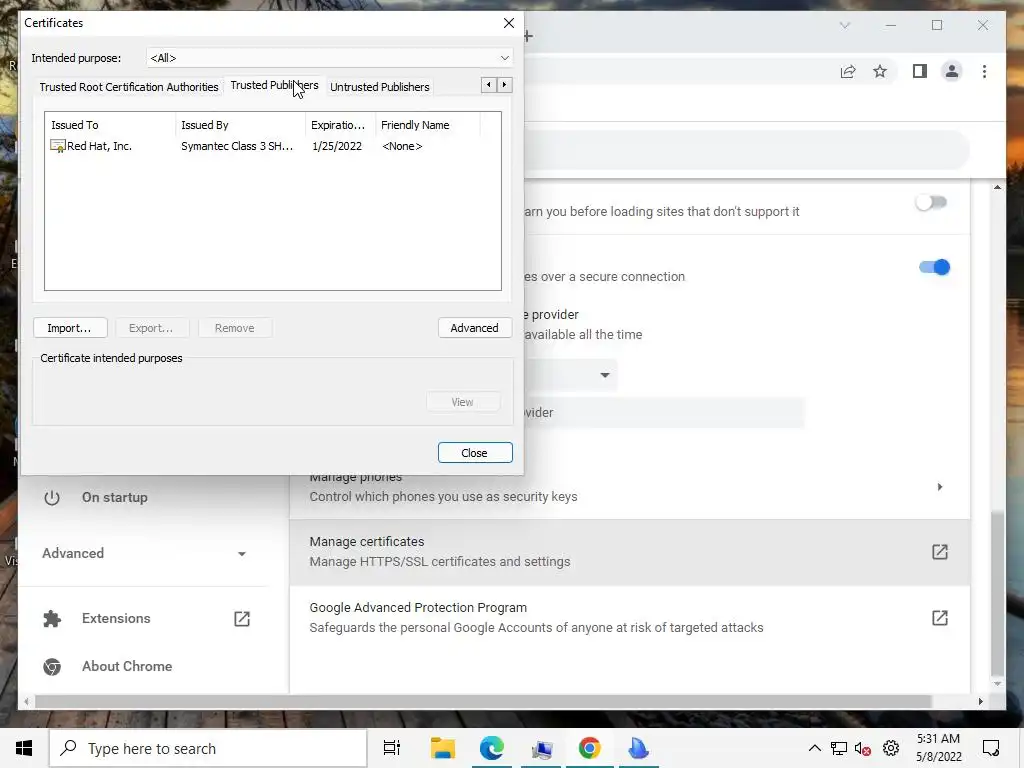Open File Explorer from the taskbar

pyautogui.click(x=443, y=748)
